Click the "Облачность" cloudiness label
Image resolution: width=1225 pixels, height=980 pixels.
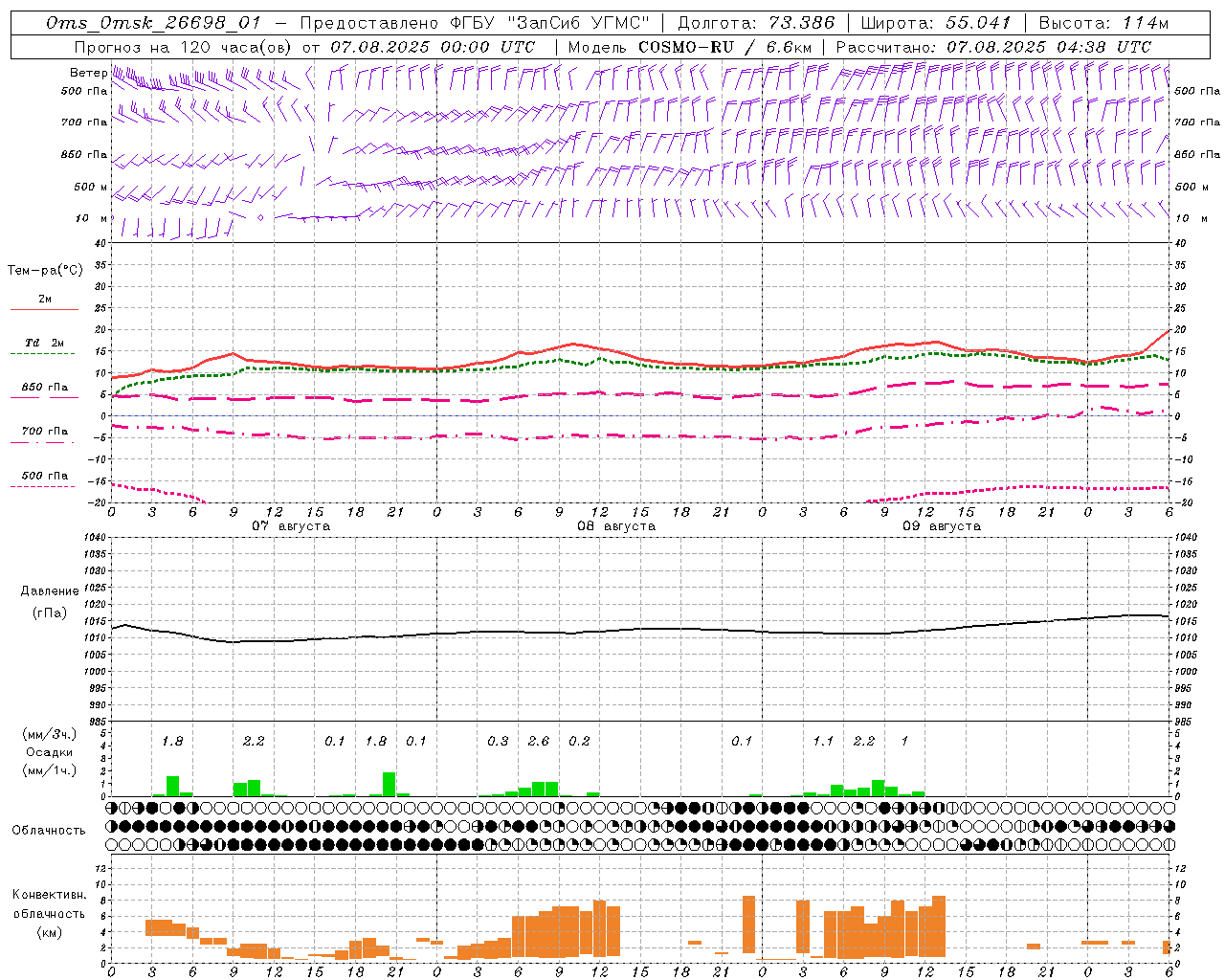(49, 830)
